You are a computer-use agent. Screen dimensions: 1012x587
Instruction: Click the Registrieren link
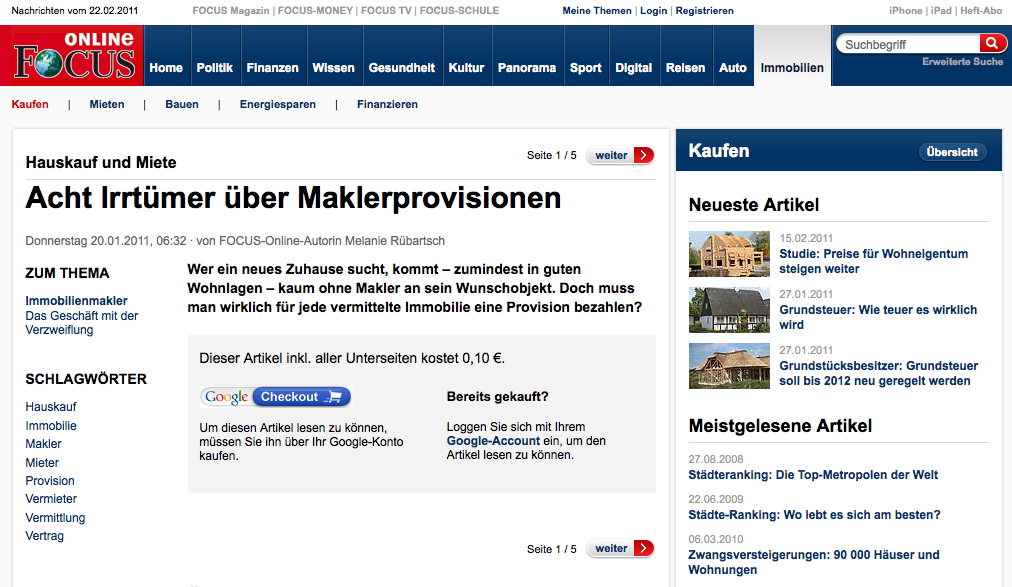[x=704, y=10]
